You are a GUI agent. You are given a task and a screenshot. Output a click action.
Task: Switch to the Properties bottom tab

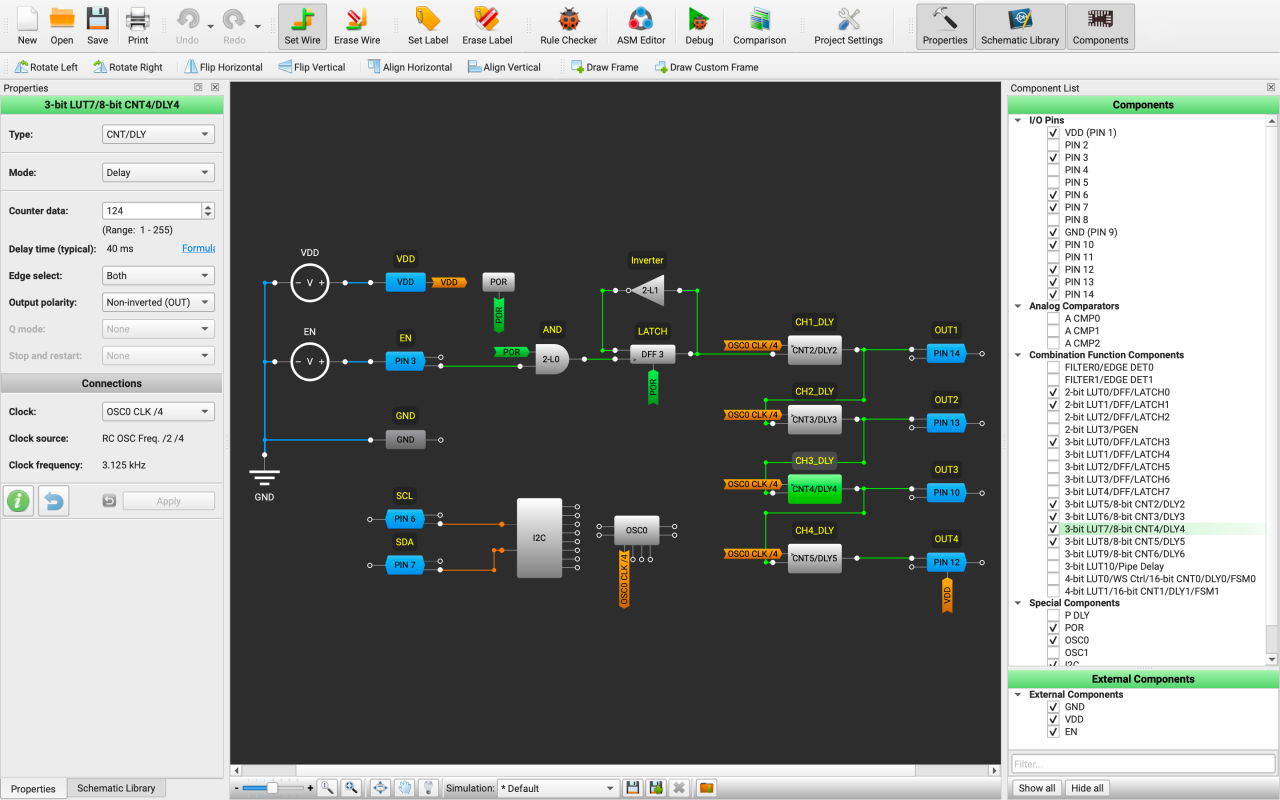33,789
